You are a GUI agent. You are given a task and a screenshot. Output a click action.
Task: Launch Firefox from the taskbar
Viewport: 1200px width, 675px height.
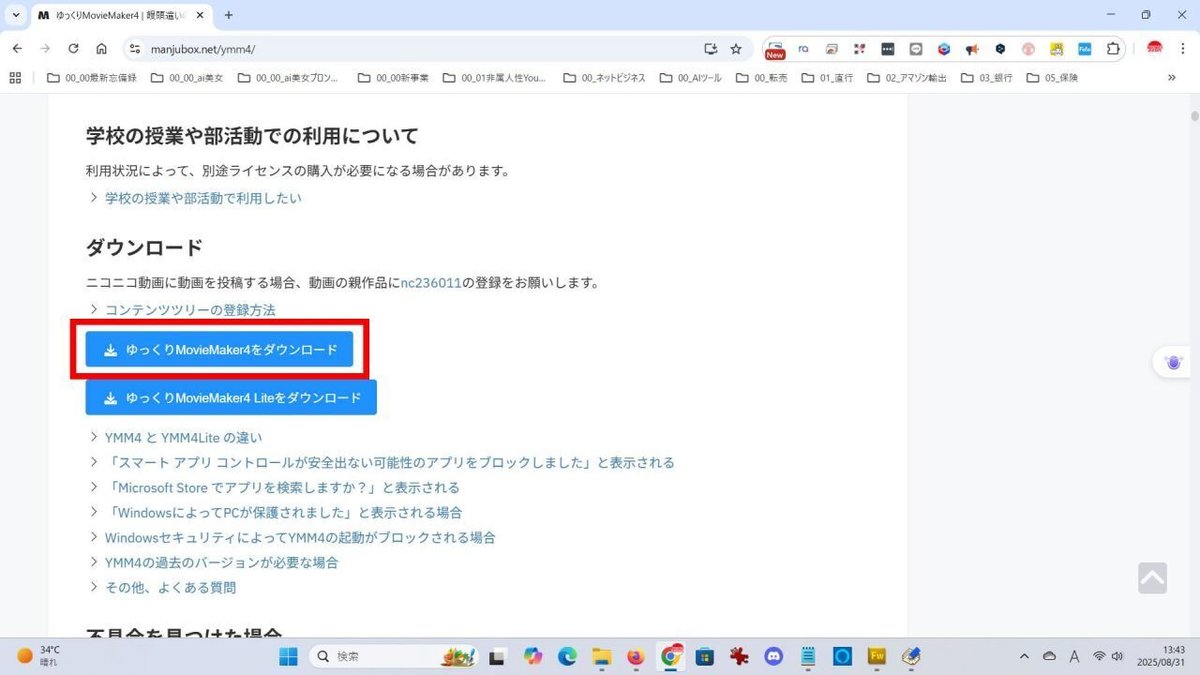pyautogui.click(x=636, y=657)
